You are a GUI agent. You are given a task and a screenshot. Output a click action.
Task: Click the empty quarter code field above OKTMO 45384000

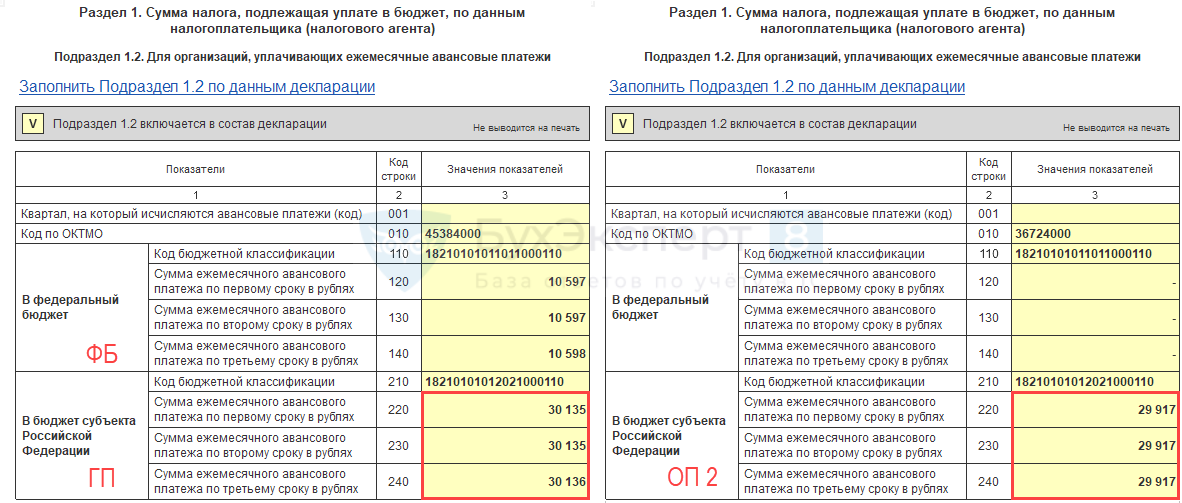505,214
